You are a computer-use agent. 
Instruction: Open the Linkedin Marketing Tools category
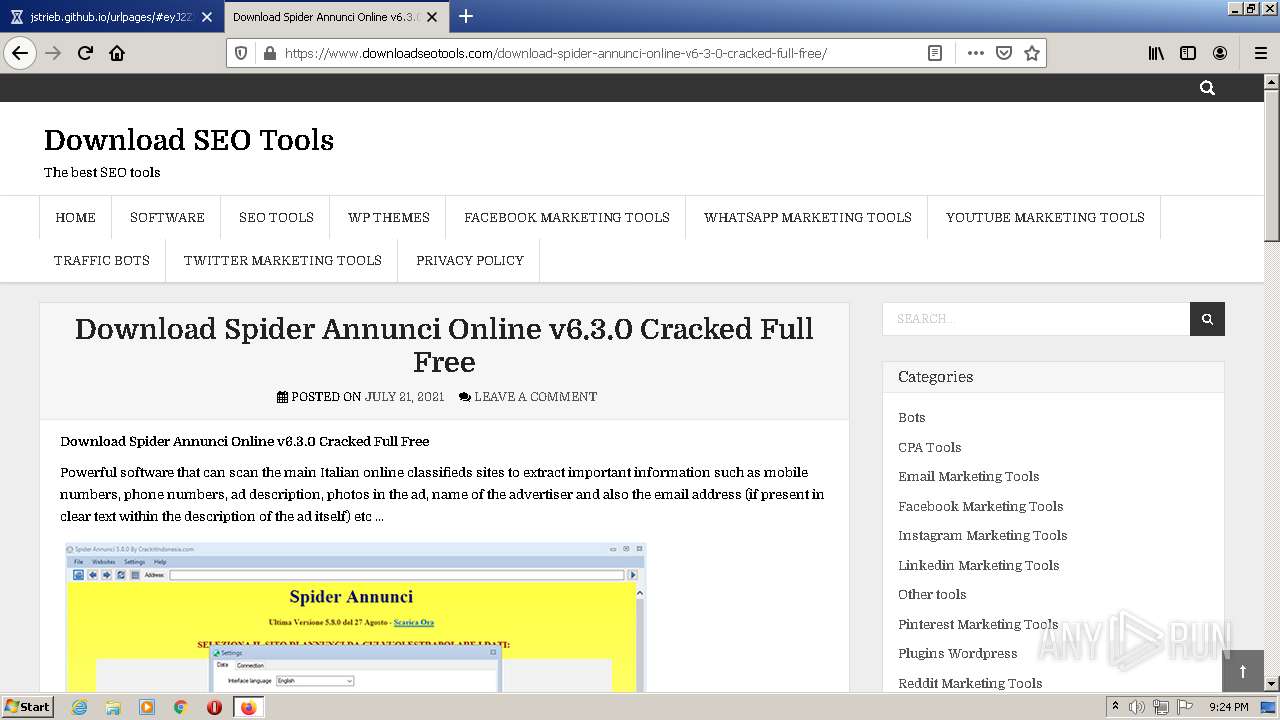pos(979,565)
